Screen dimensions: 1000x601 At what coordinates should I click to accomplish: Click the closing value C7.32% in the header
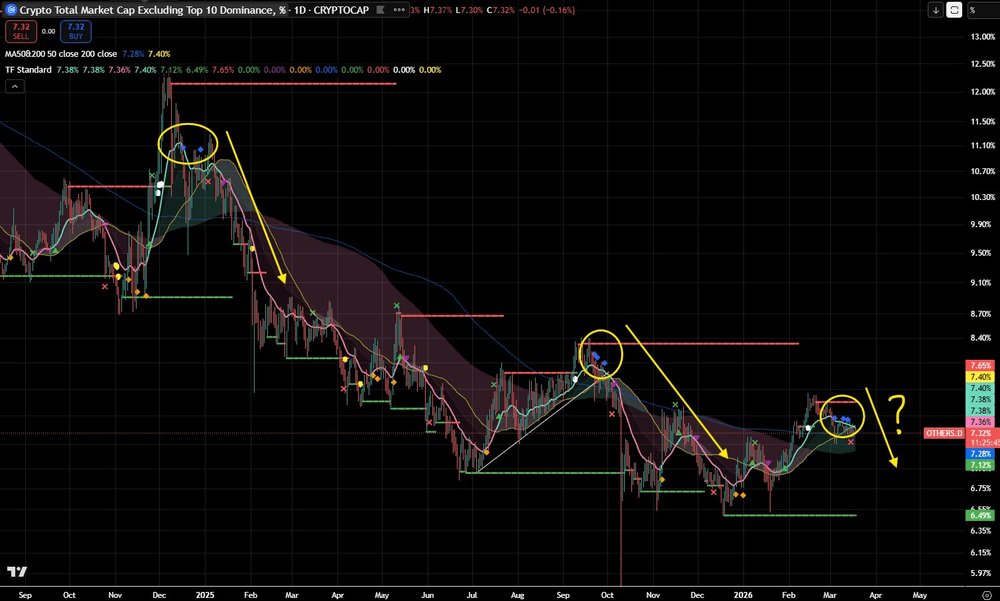coord(500,10)
